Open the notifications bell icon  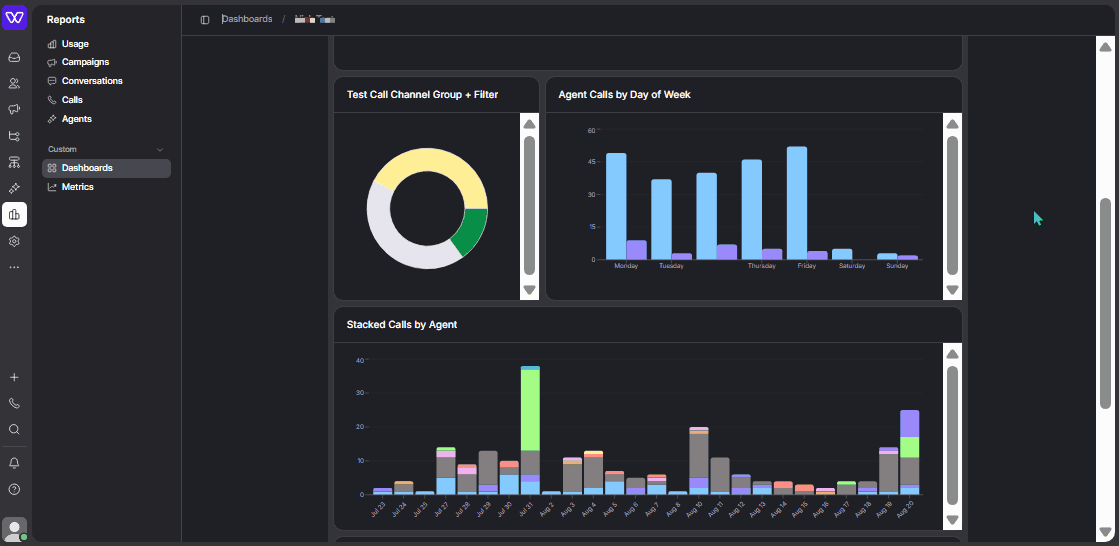coord(14,463)
